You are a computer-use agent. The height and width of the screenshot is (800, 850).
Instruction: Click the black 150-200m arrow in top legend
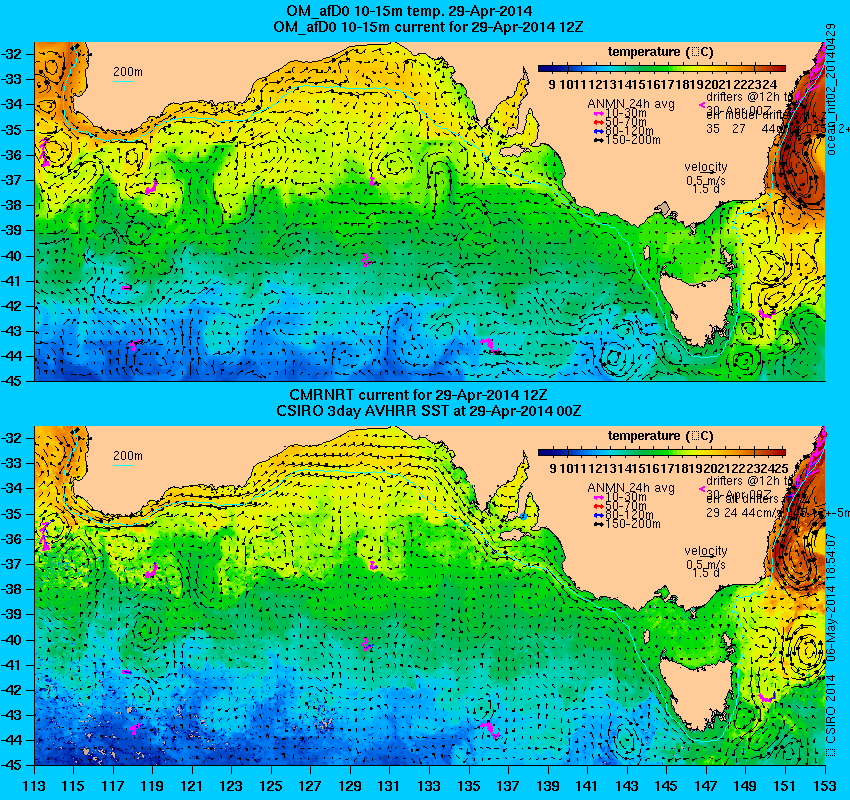click(599, 140)
